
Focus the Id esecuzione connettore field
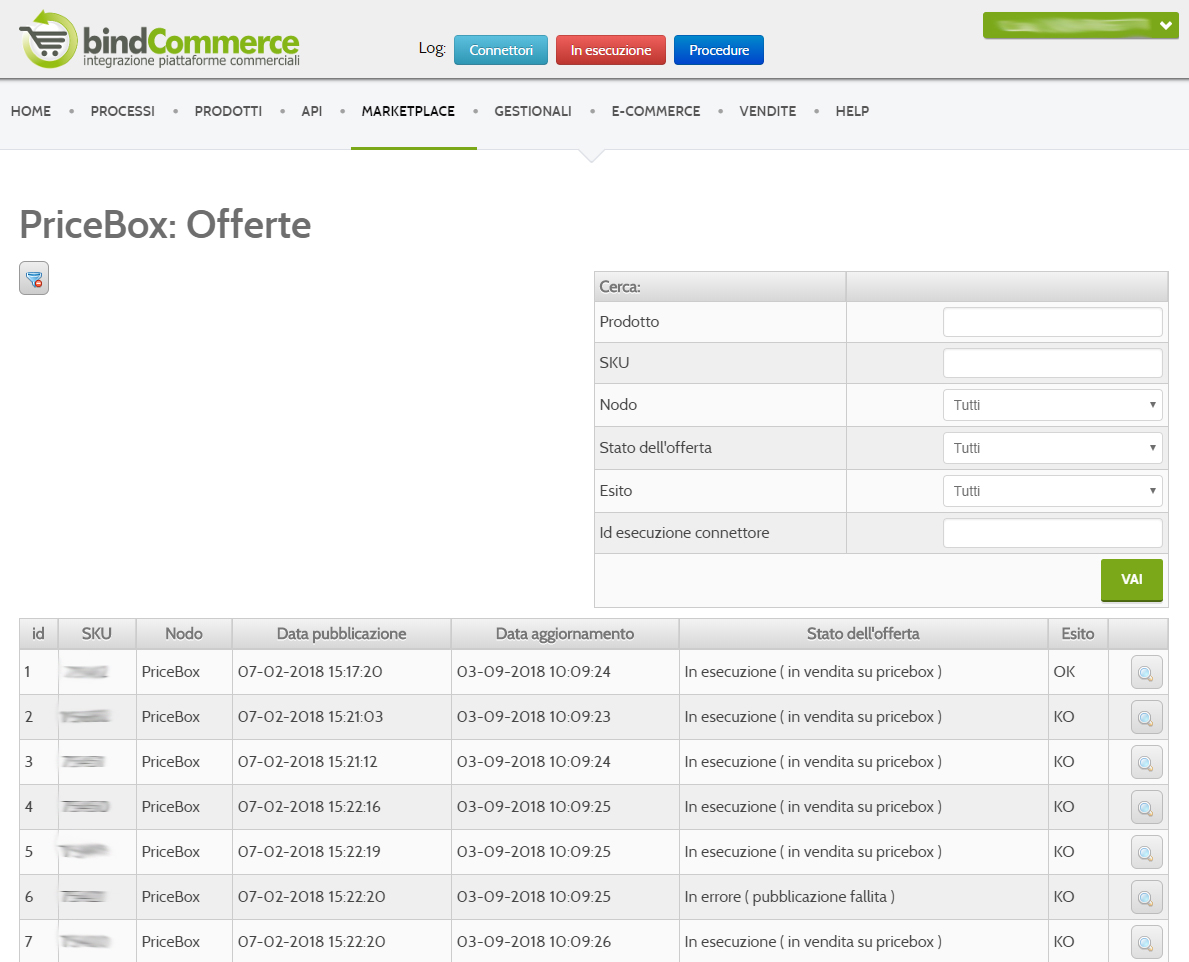tap(1053, 533)
